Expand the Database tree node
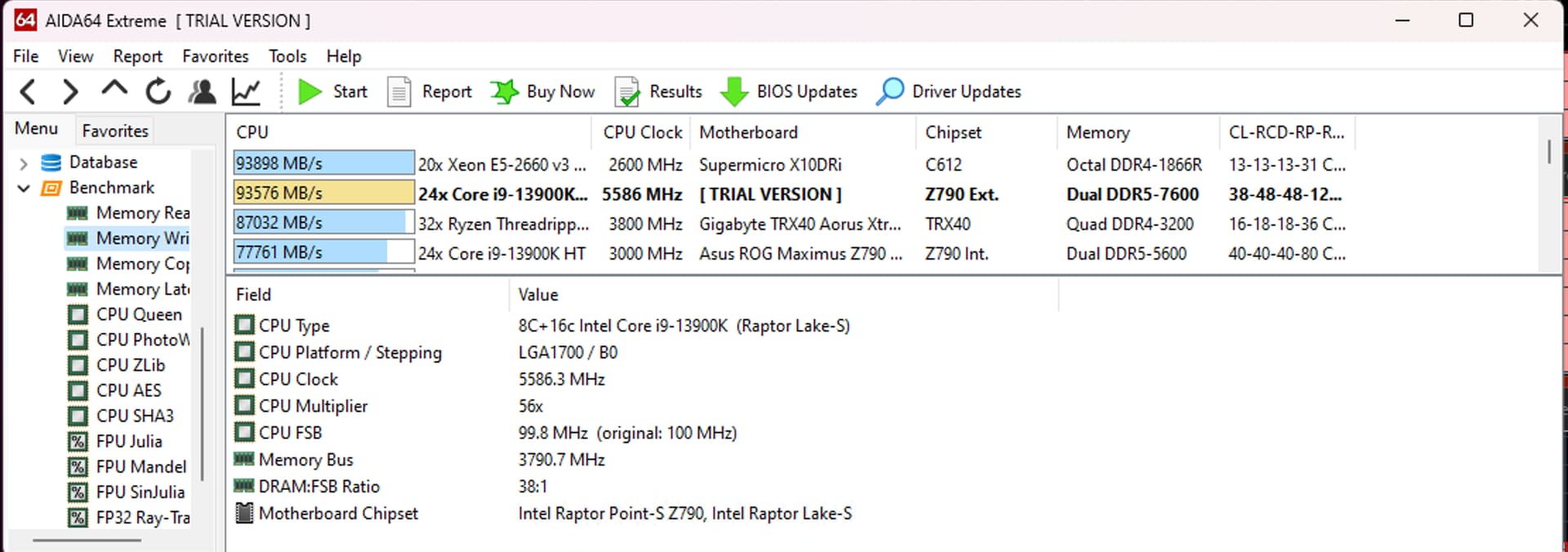 24,163
